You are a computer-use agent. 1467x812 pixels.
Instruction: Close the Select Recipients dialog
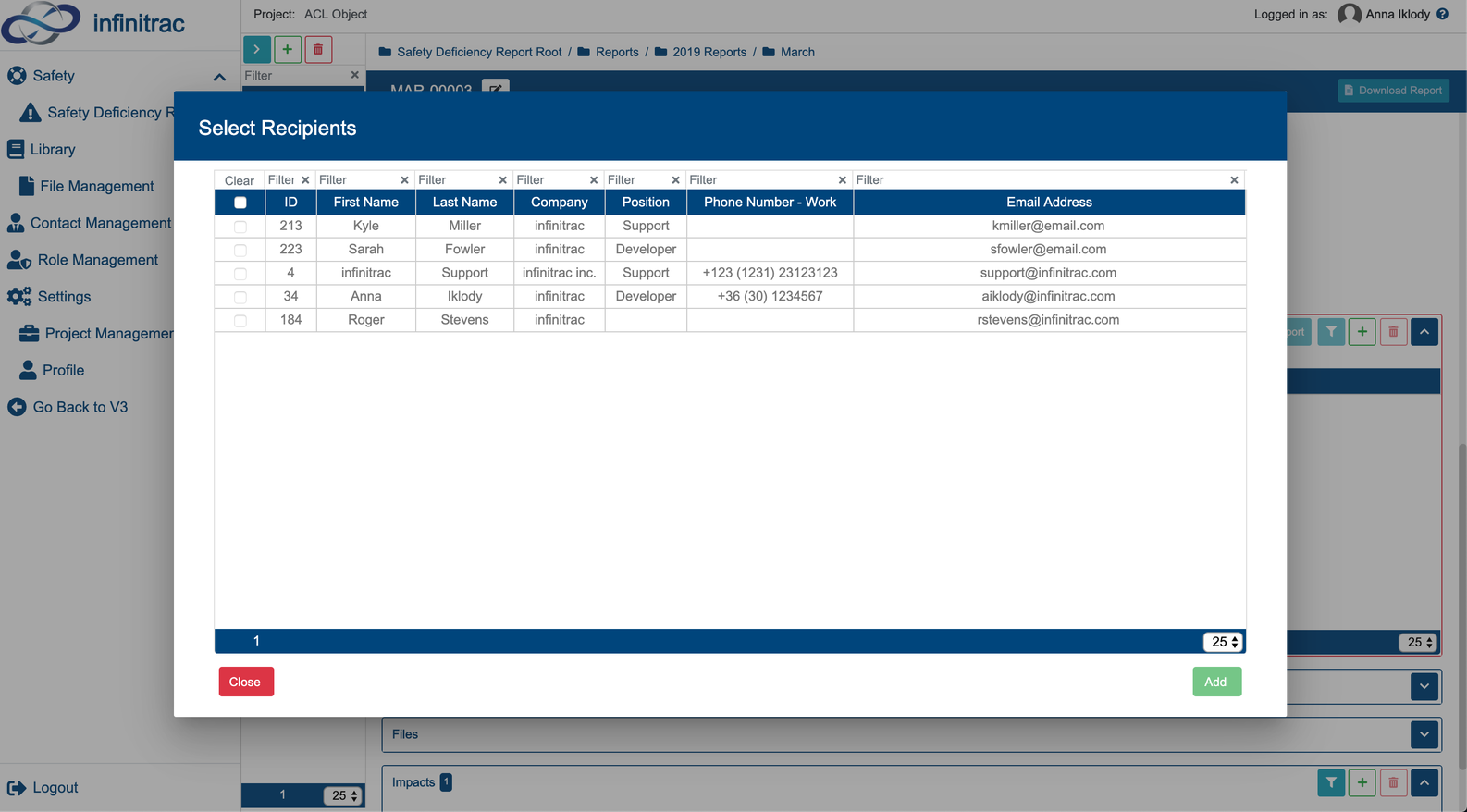tap(246, 682)
